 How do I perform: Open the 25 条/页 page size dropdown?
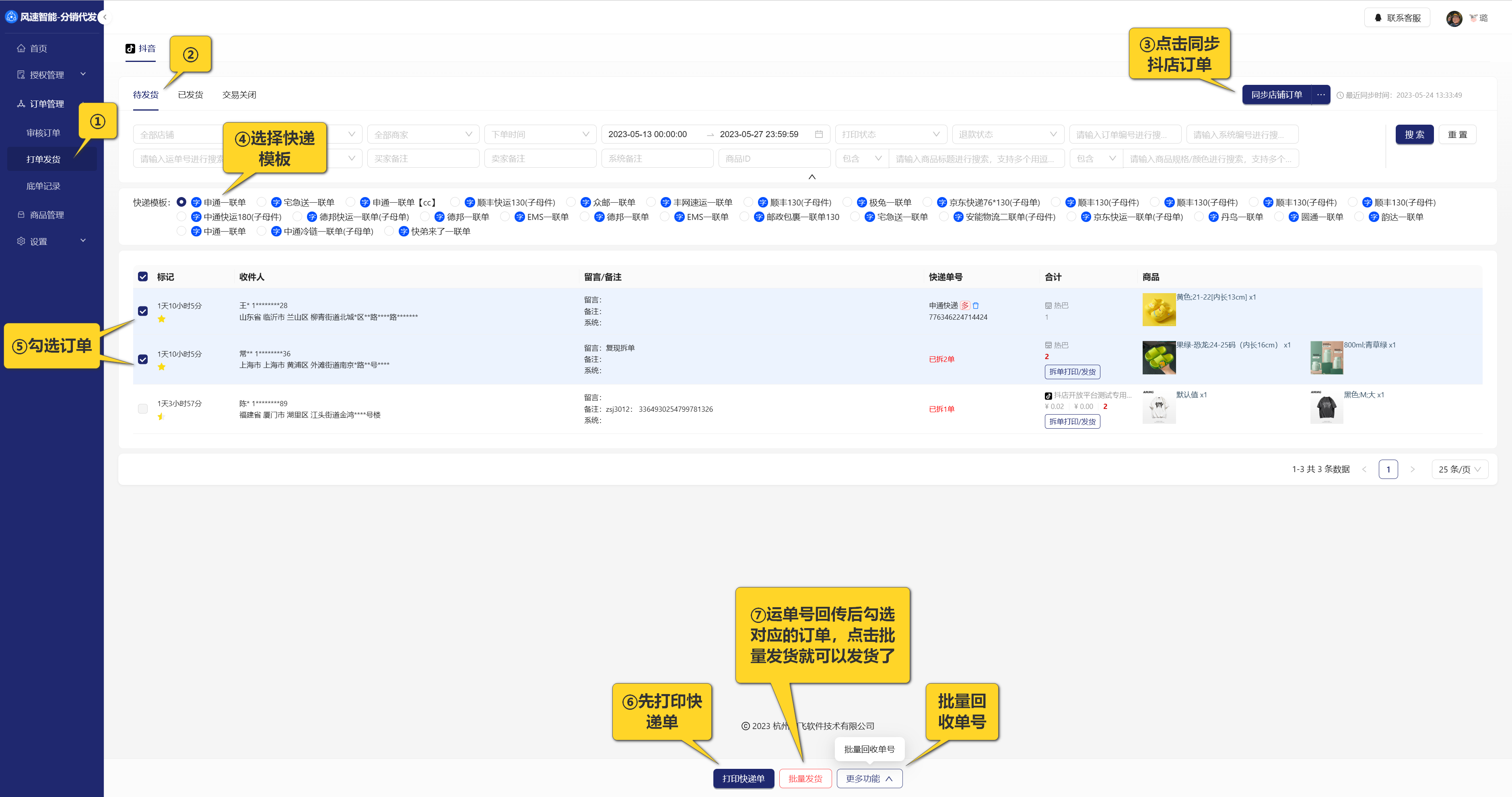tap(1459, 469)
